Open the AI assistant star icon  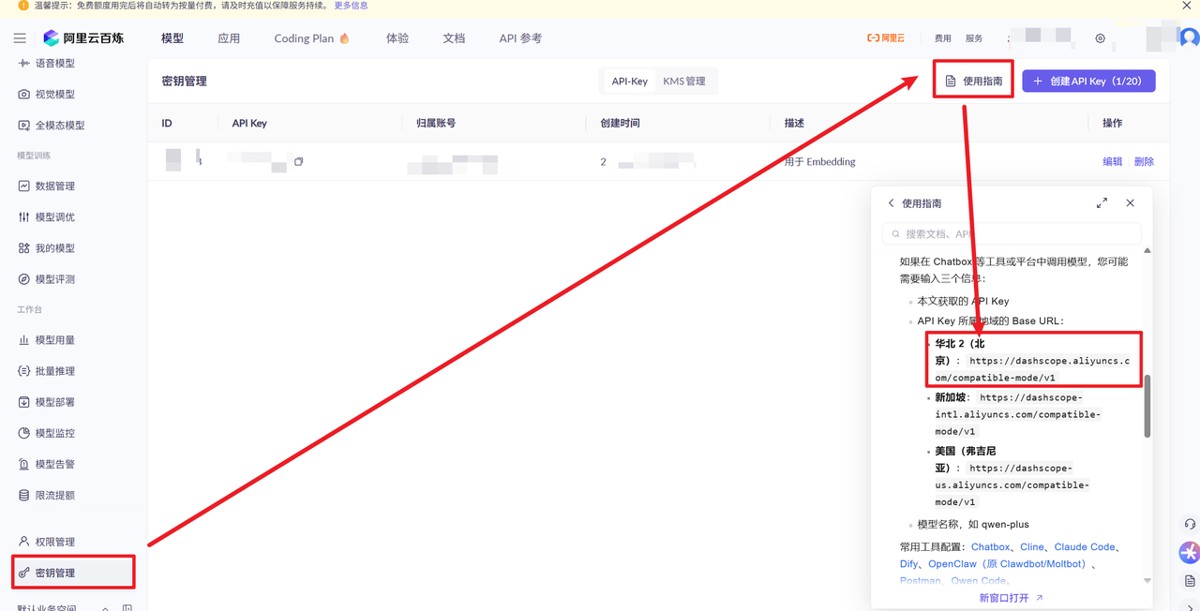pyautogui.click(x=1189, y=552)
